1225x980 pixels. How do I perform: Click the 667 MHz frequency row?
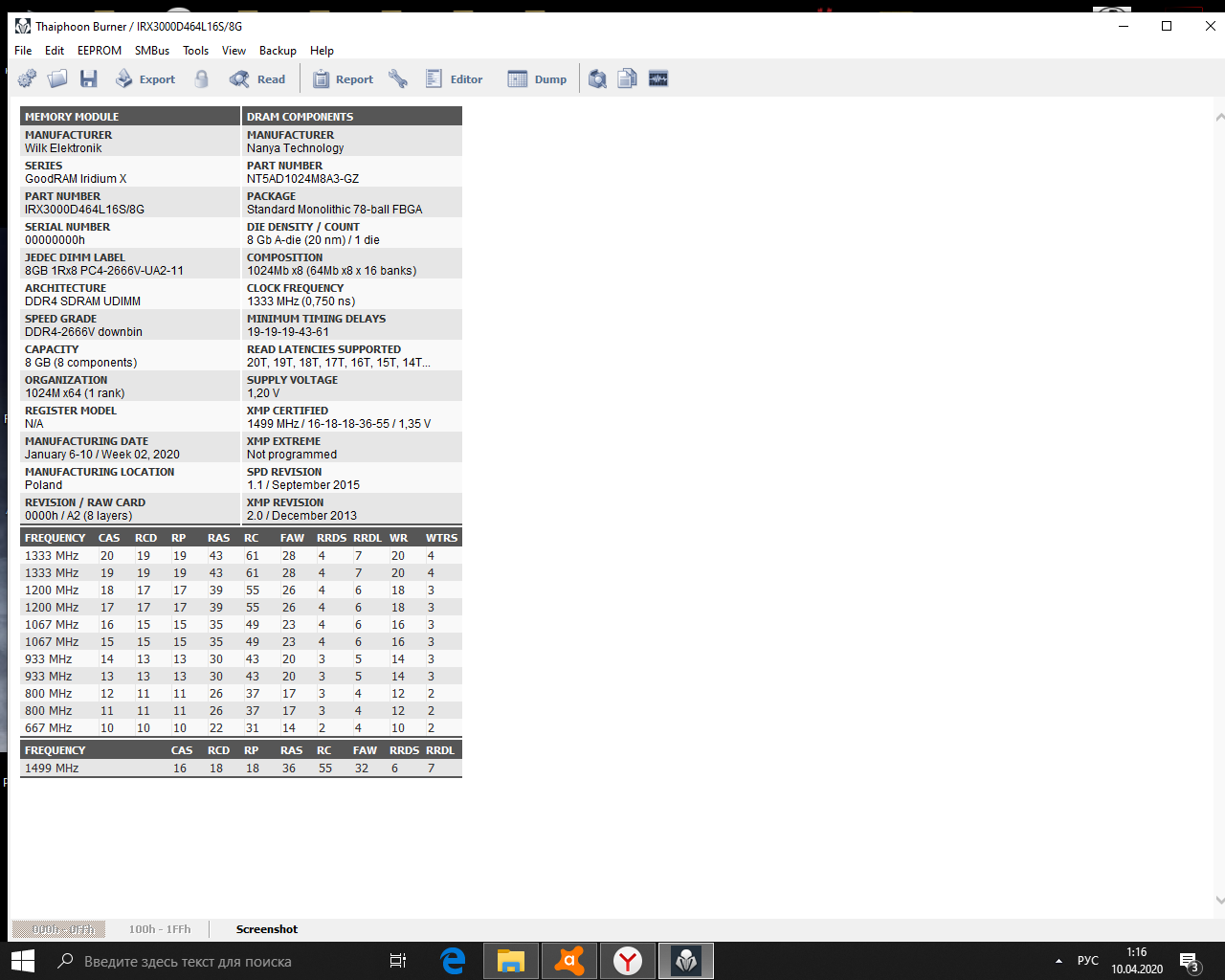point(241,728)
